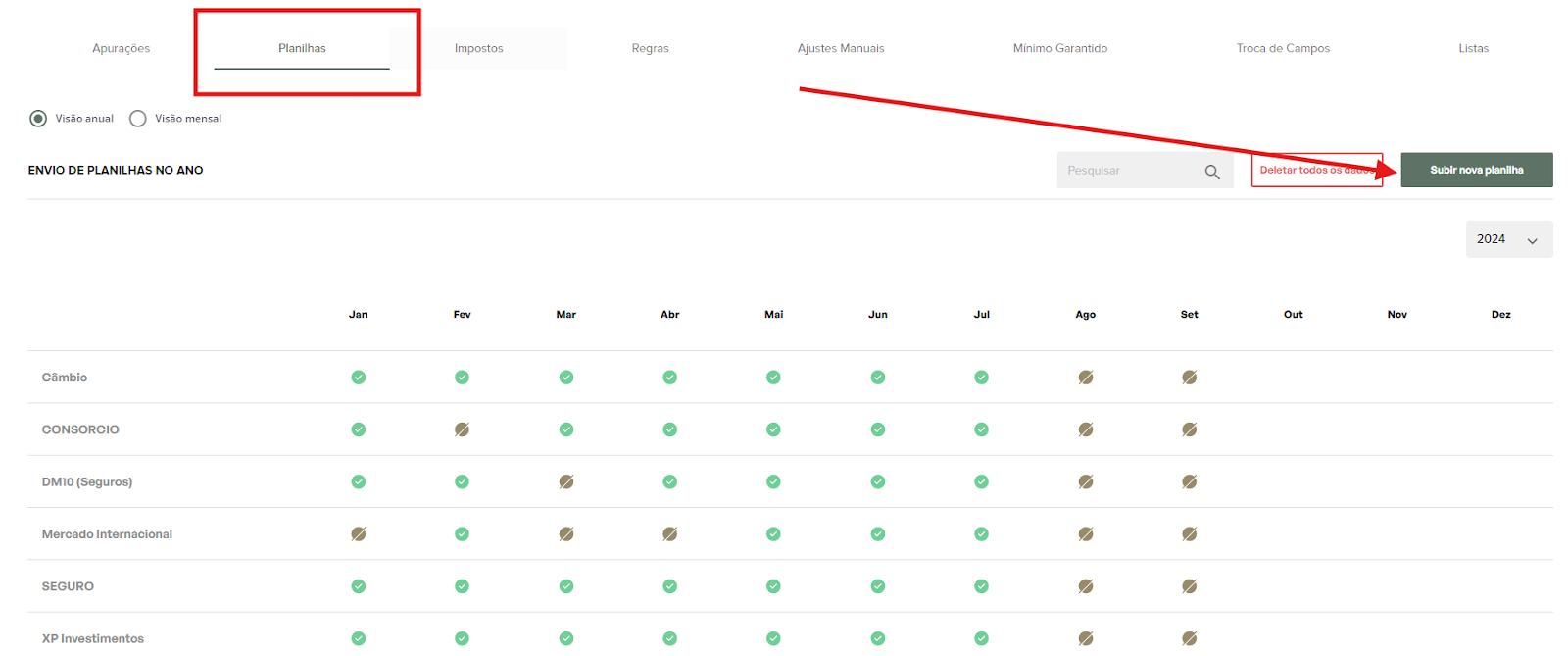Viewport: 1568px width, 656px height.
Task: Click SEGURO July green check icon
Action: [981, 586]
